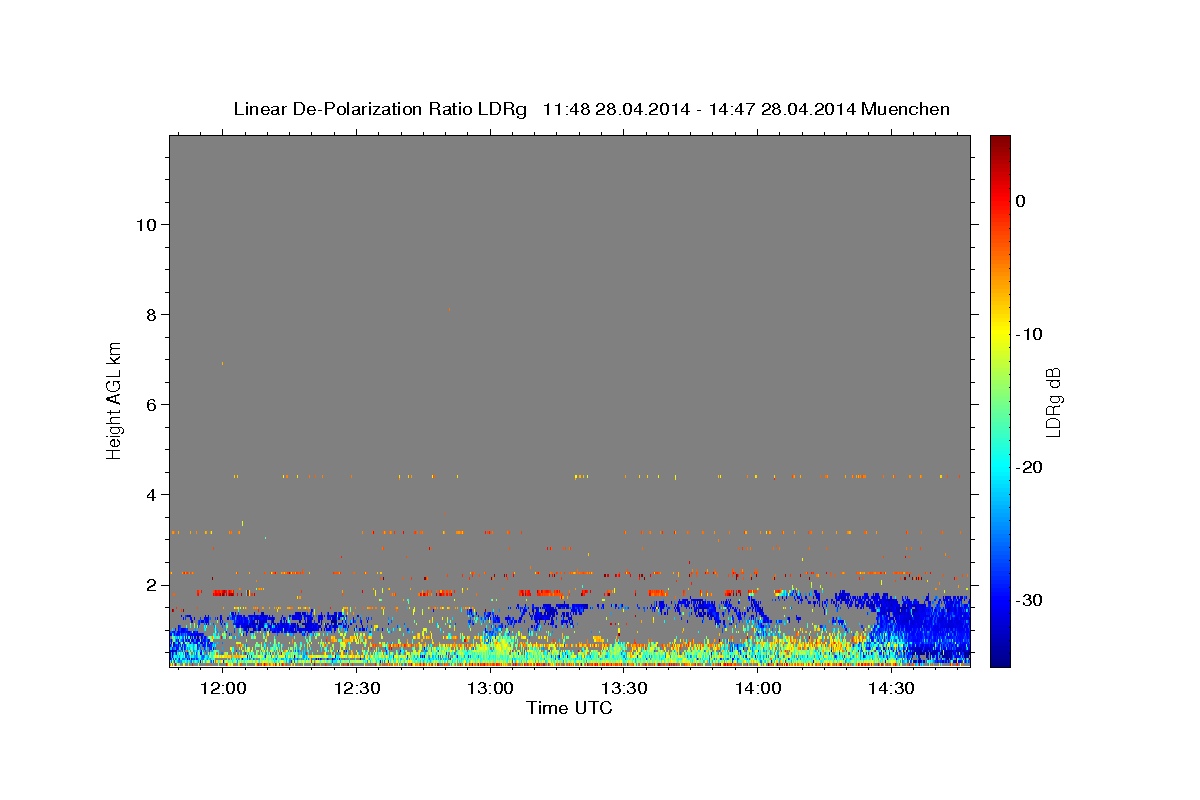Click the '14:00' time tick label
Viewport: 1200px width, 800px height.
(x=758, y=688)
